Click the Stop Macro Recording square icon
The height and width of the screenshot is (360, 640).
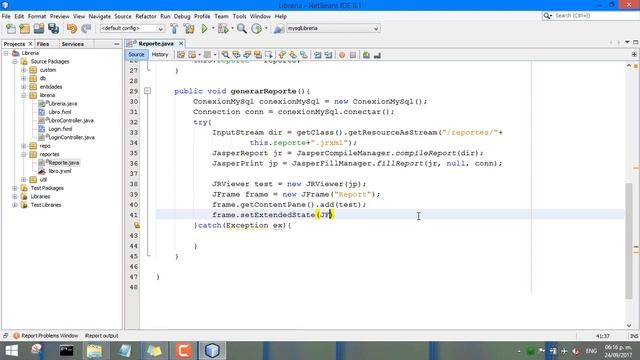(353, 55)
